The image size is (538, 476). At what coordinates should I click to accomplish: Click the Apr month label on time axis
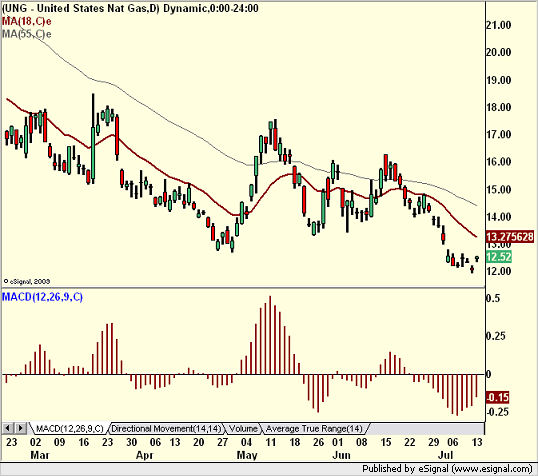pyautogui.click(x=144, y=455)
